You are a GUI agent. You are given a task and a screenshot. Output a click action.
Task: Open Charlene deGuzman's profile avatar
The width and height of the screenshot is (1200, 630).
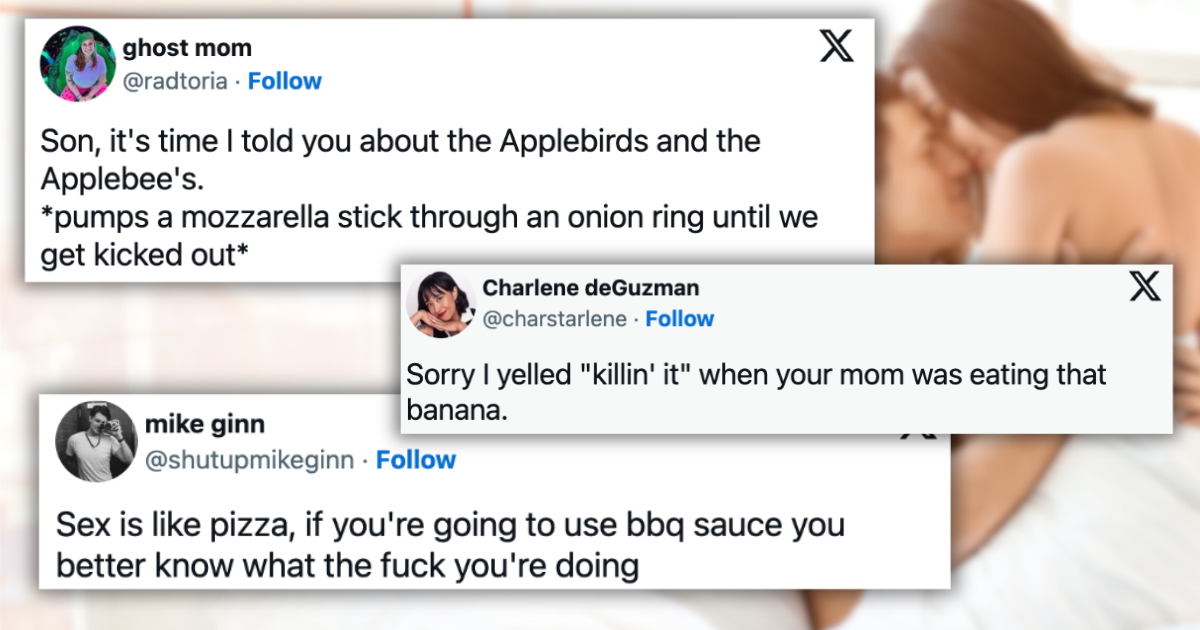[439, 302]
